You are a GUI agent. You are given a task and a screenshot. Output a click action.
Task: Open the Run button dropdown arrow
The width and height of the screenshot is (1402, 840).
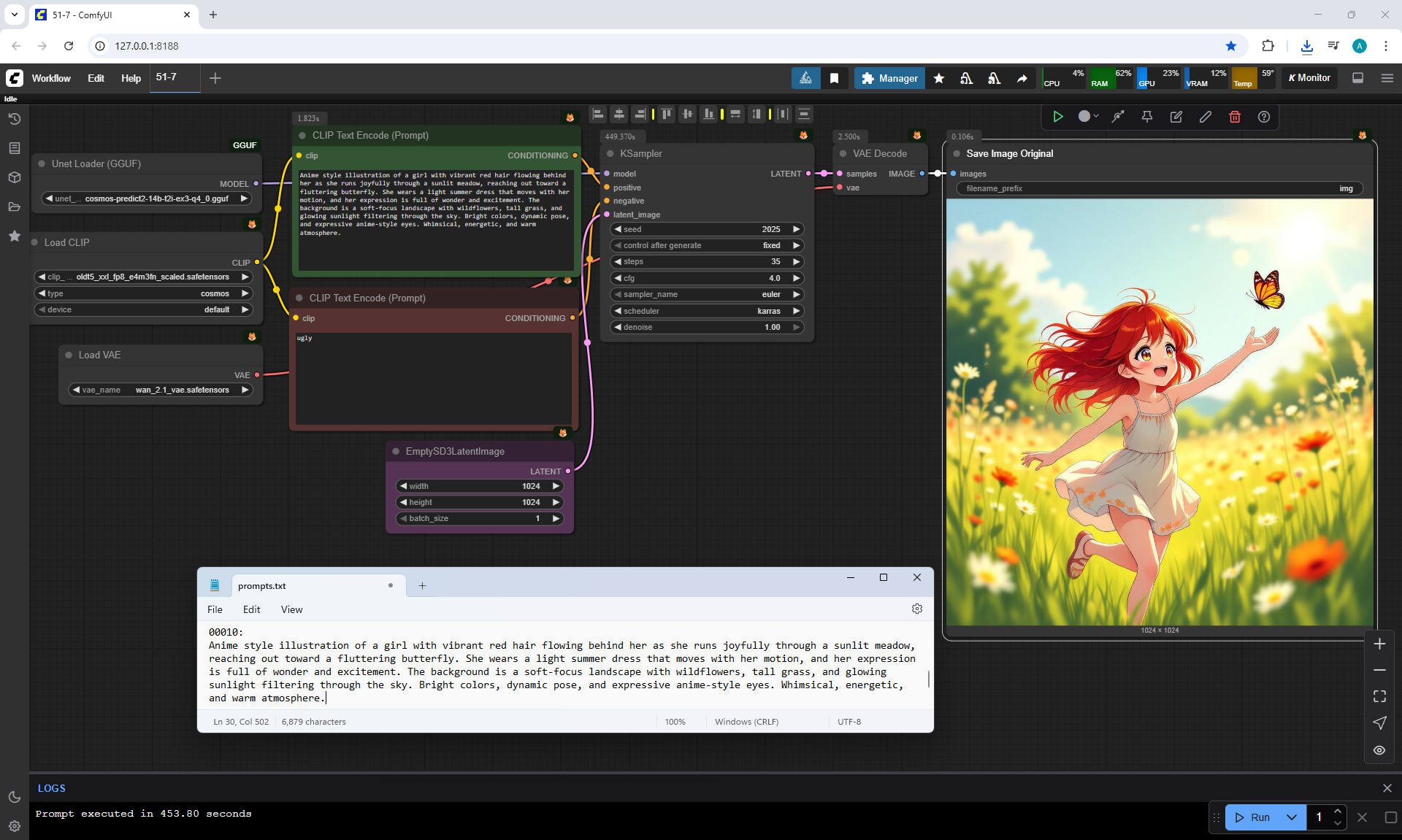coord(1291,817)
